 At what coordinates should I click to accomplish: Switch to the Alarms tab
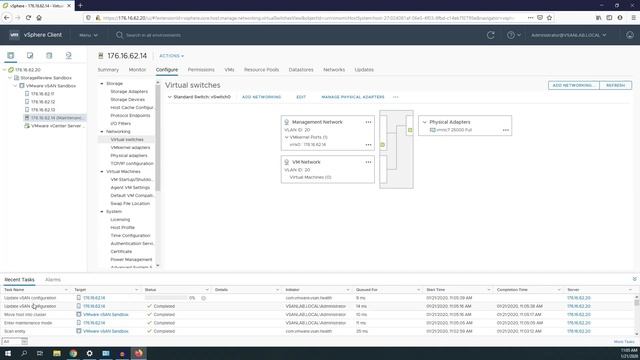[53, 280]
